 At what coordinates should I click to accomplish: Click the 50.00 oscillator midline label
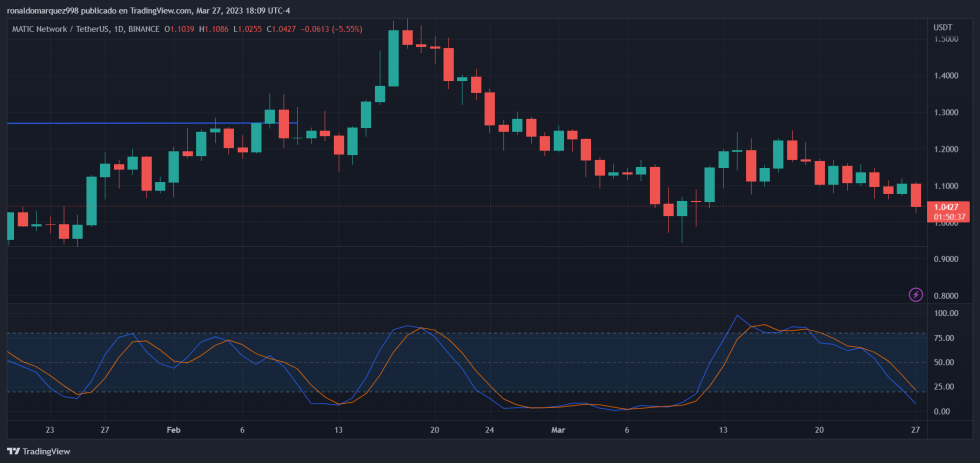pyautogui.click(x=945, y=362)
